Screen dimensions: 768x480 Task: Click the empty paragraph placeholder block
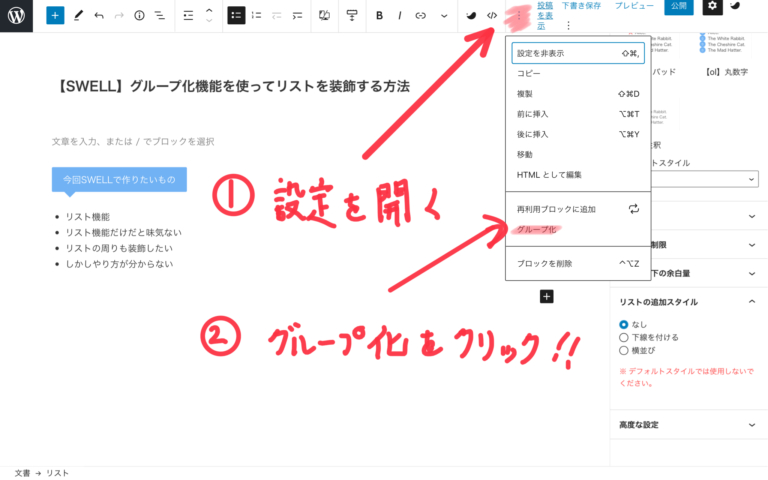tap(133, 142)
